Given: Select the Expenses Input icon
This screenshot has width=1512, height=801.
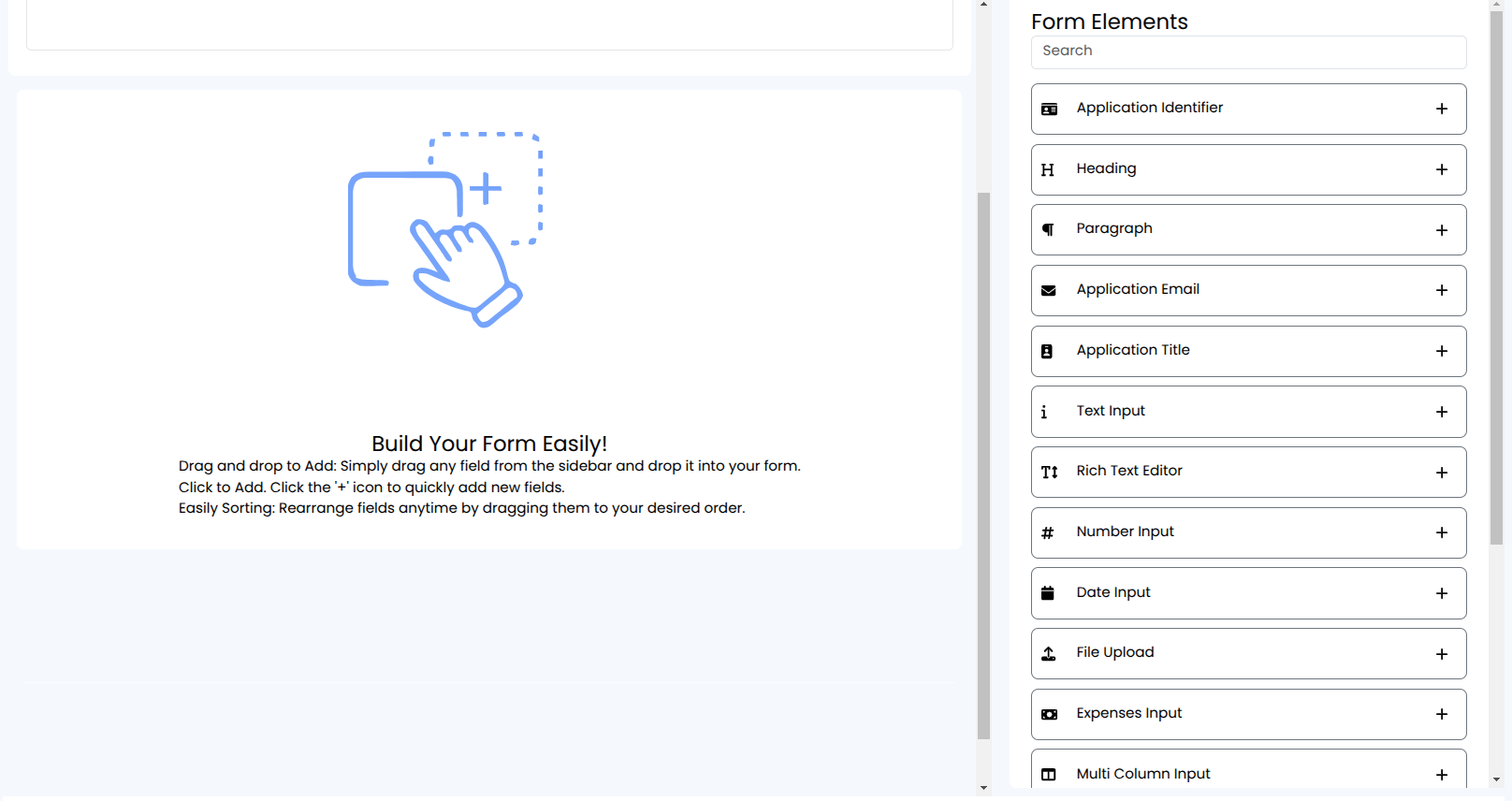Looking at the screenshot, I should 1048,714.
